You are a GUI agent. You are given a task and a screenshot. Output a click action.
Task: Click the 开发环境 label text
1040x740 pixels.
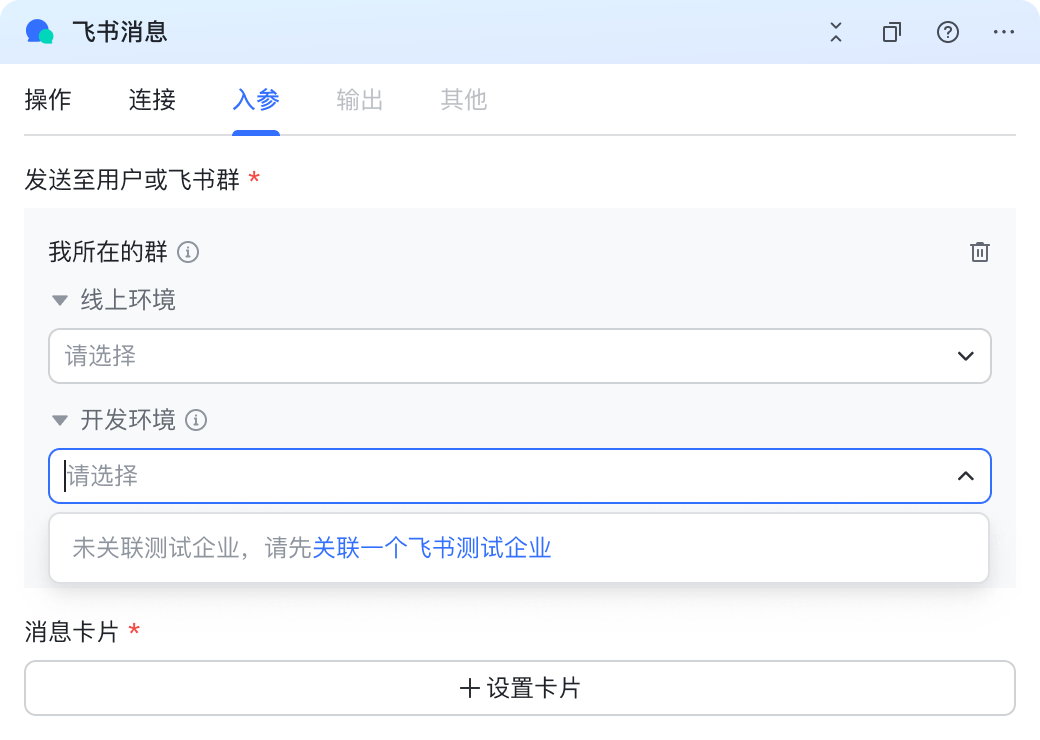pos(128,420)
